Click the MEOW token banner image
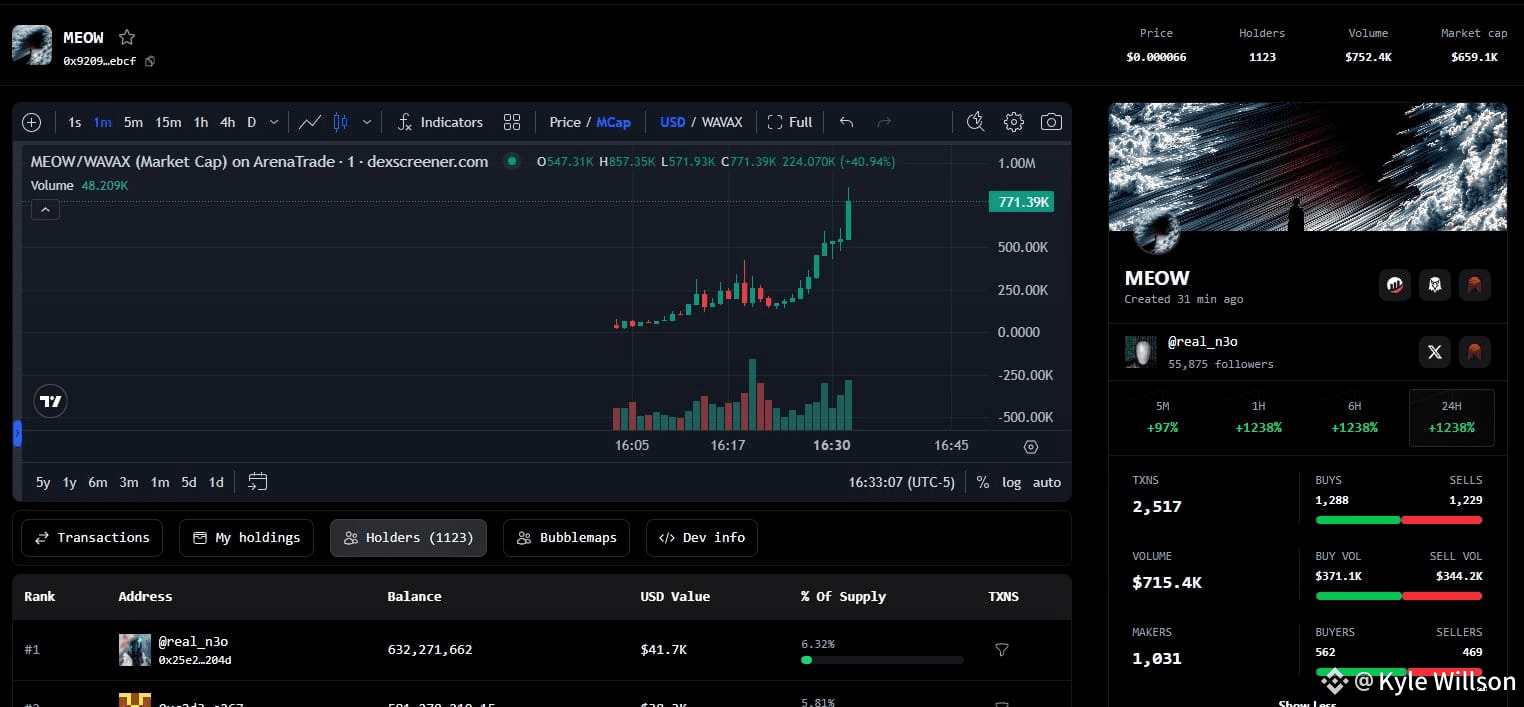Viewport: 1524px width, 707px height. pyautogui.click(x=1308, y=166)
